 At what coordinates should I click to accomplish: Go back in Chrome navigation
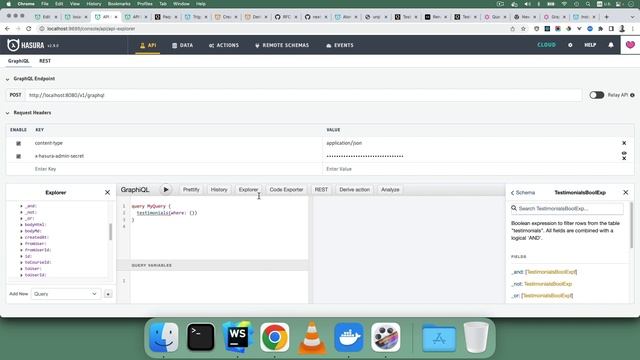(x=7, y=29)
